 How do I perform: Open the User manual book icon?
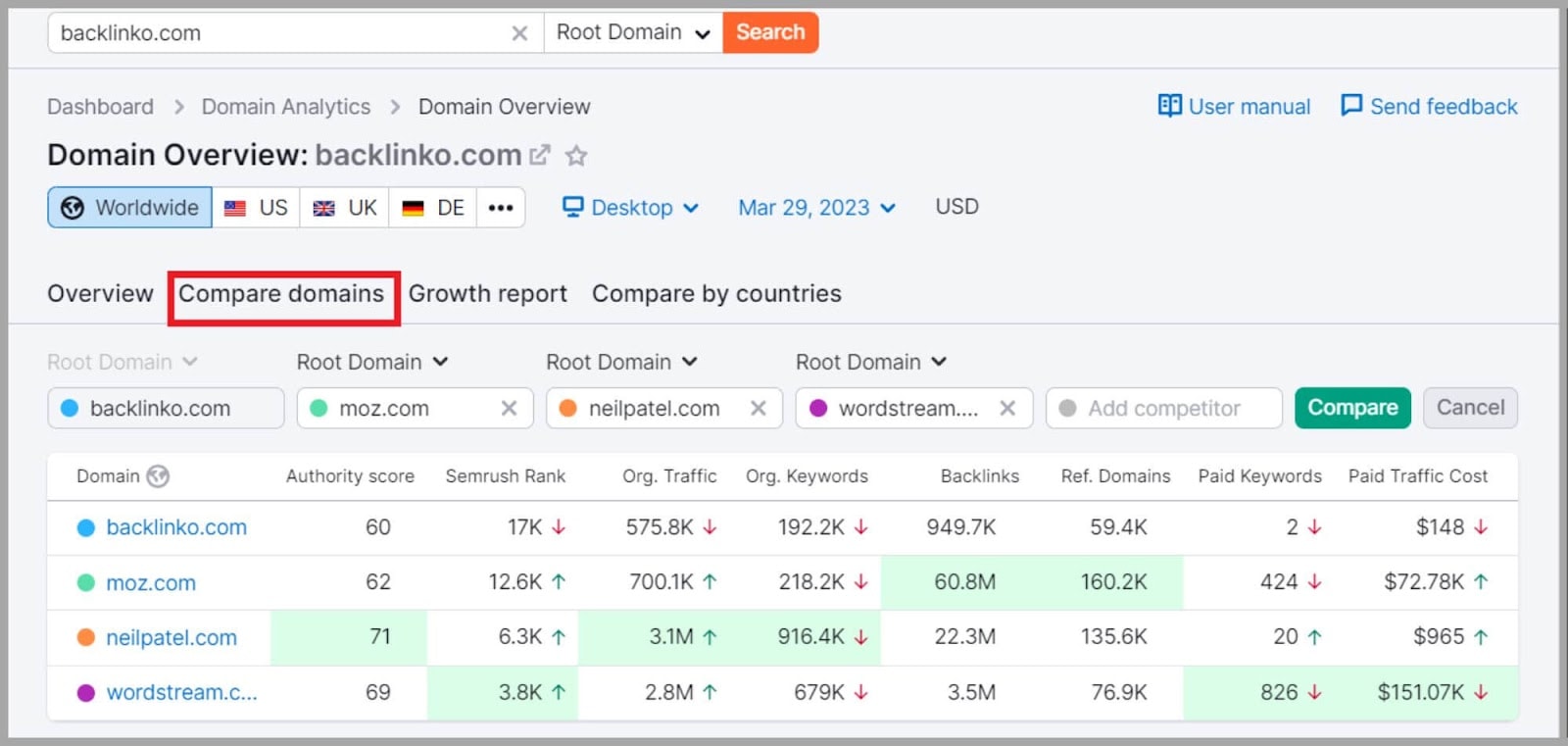[1169, 106]
